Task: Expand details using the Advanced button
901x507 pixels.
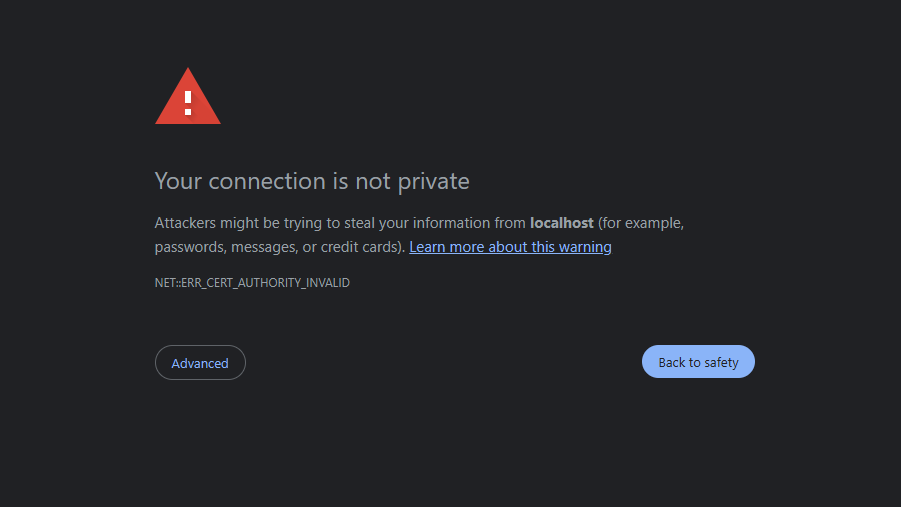Action: tap(200, 363)
